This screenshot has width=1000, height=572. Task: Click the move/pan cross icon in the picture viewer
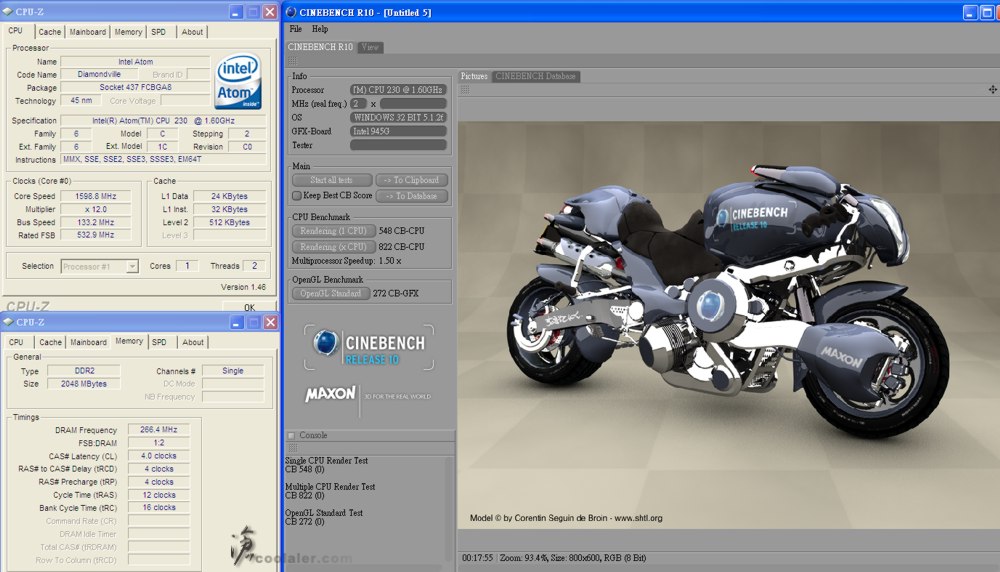click(x=992, y=90)
